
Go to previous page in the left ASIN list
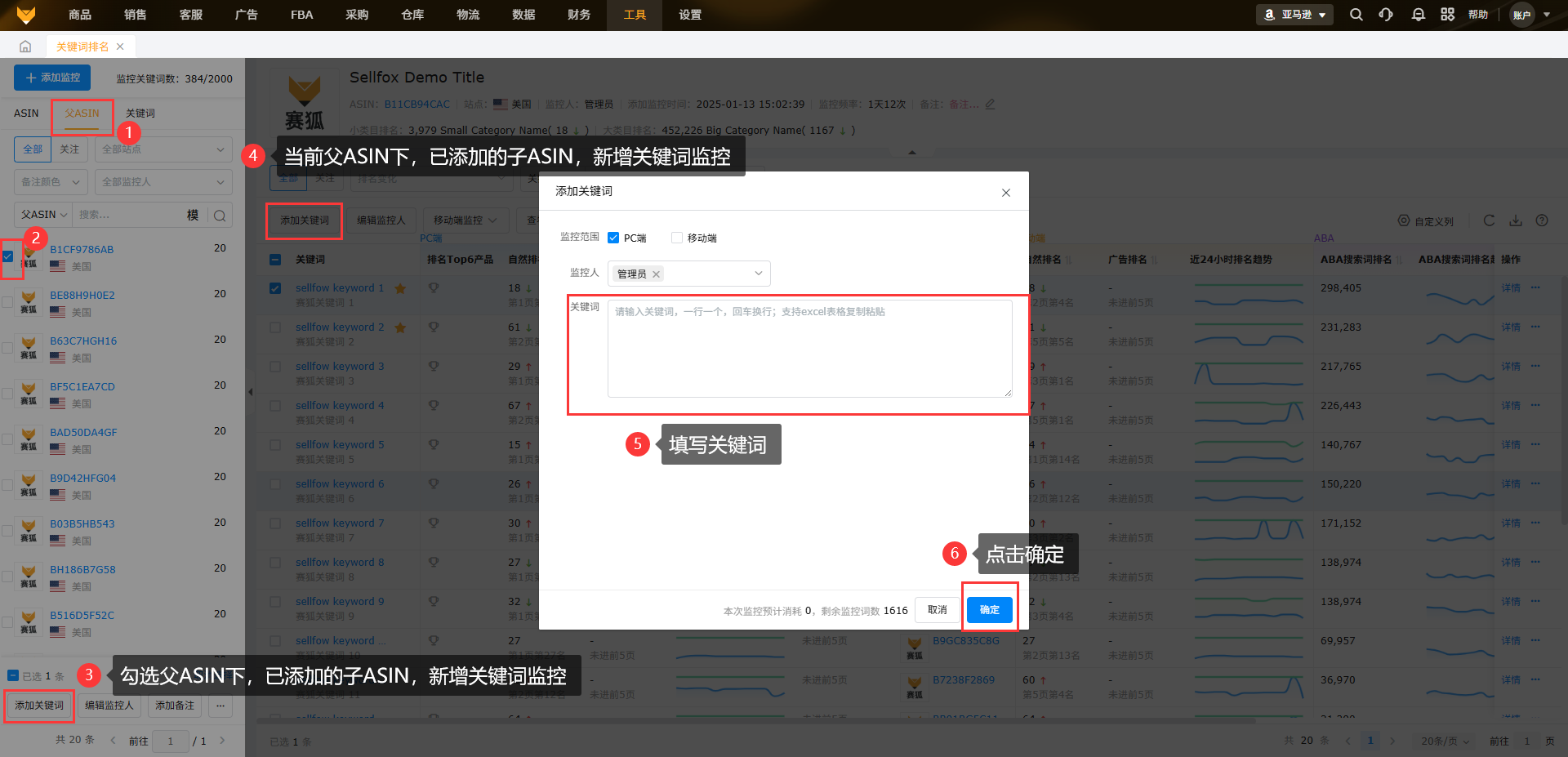click(113, 741)
